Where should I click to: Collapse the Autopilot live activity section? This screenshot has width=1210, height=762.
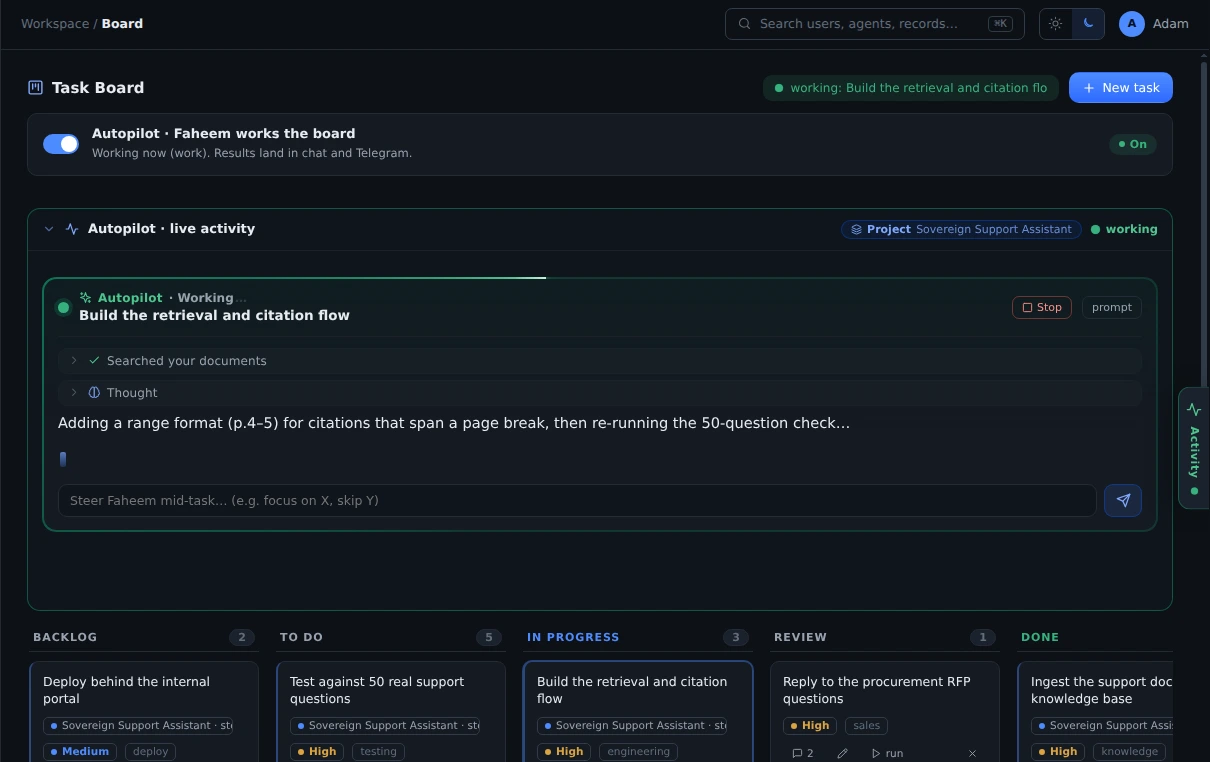pos(49,229)
